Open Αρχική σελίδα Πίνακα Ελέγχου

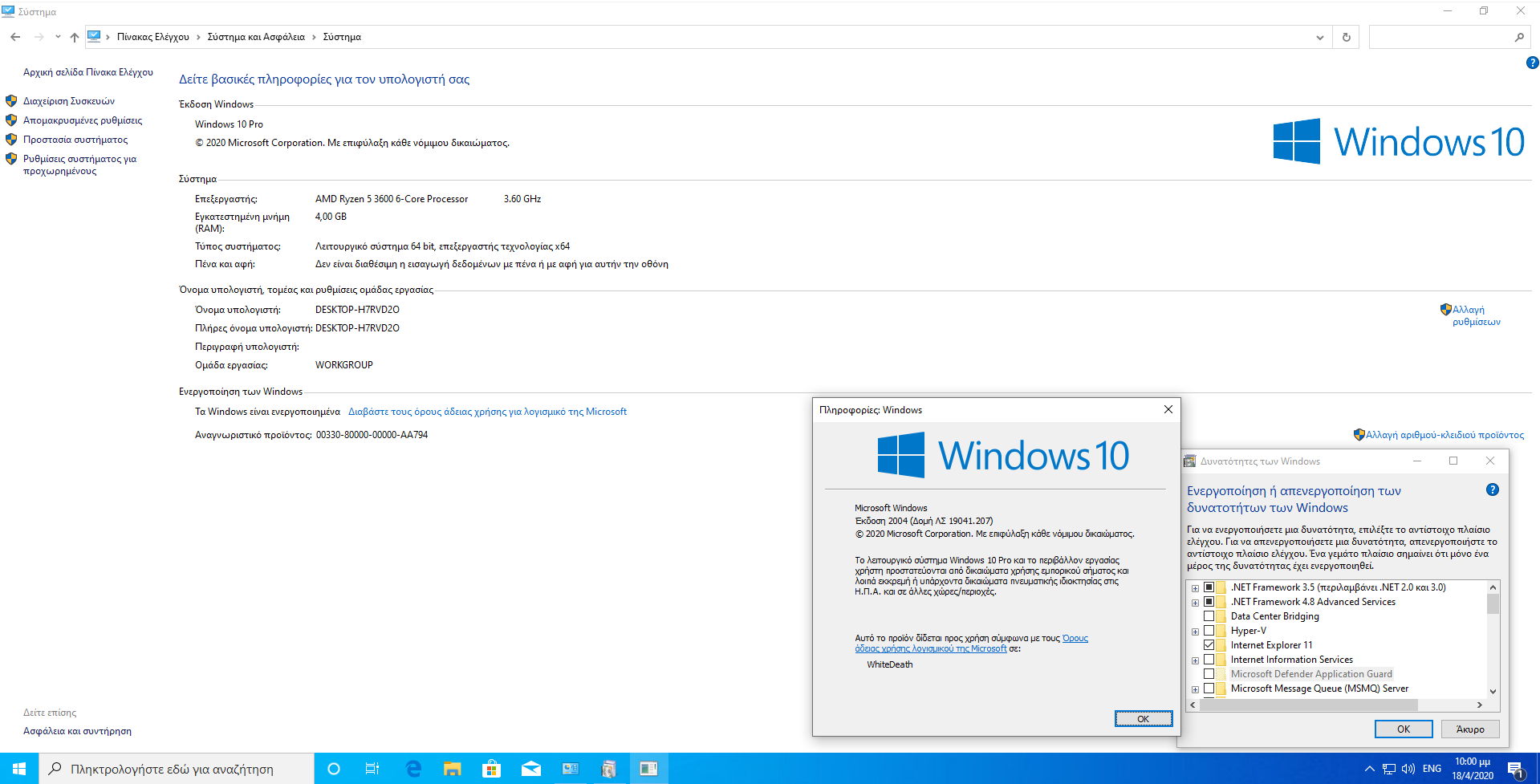[x=88, y=72]
